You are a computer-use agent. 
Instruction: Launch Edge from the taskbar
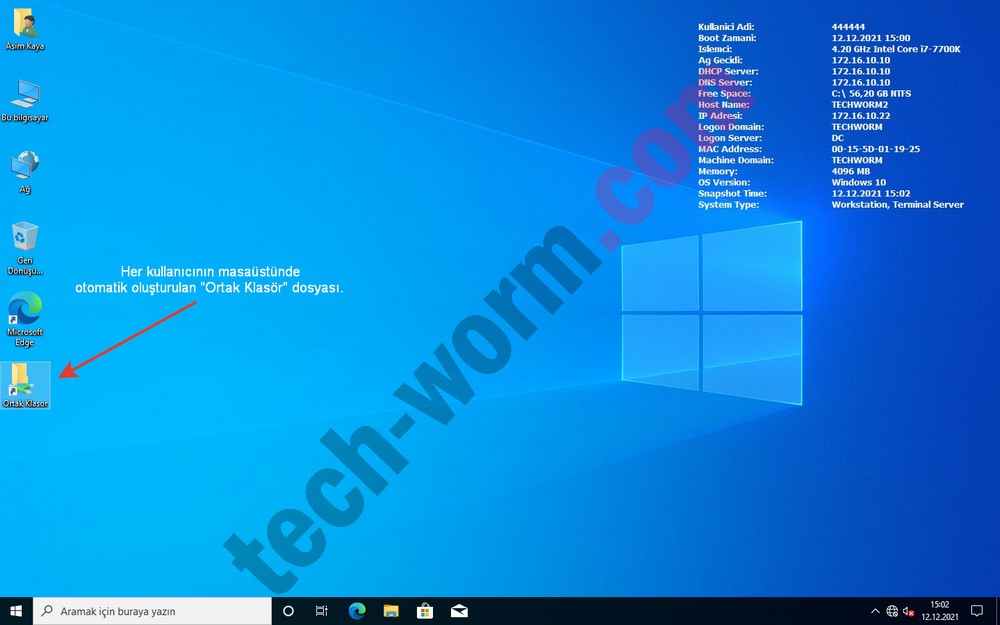click(x=357, y=610)
